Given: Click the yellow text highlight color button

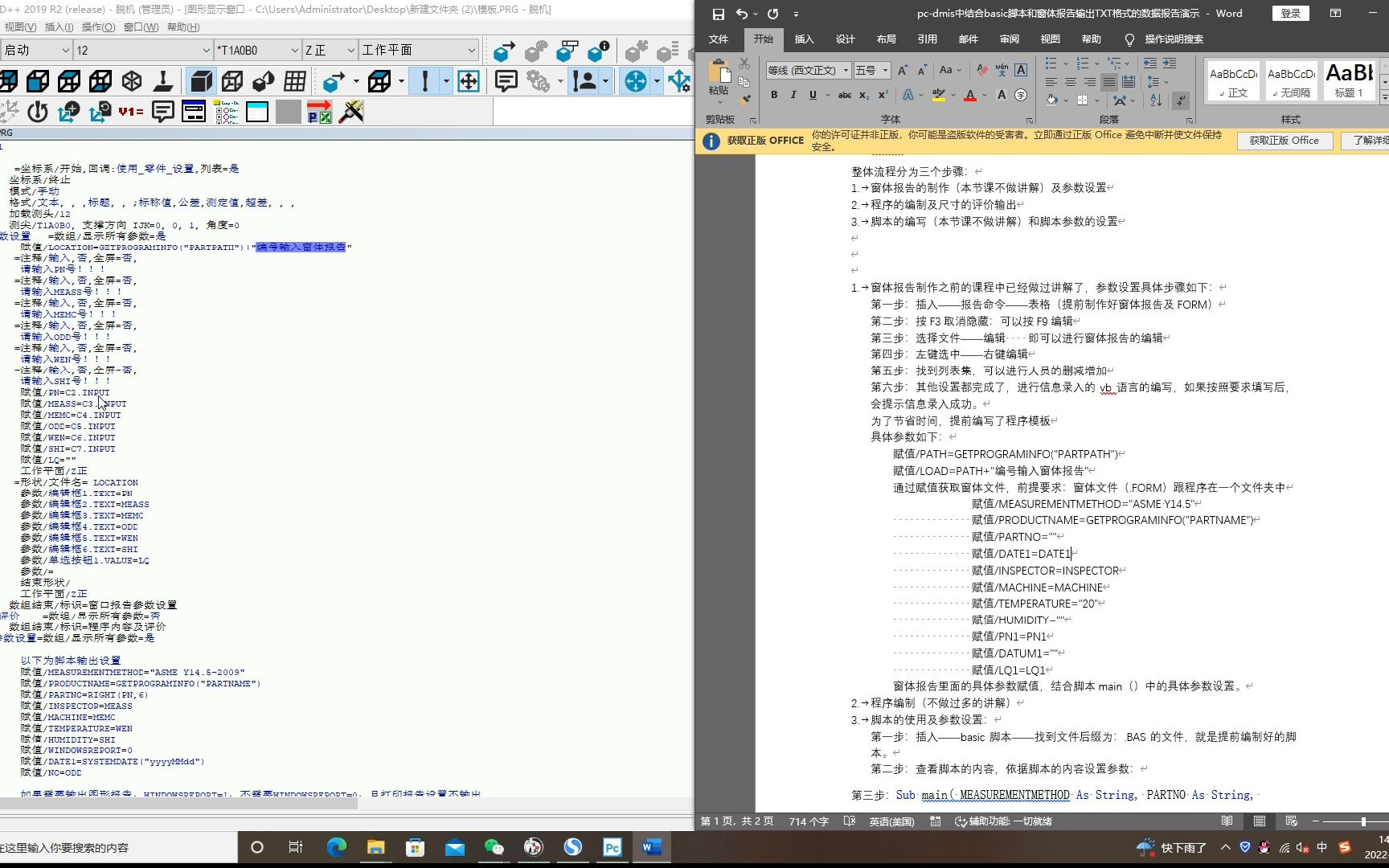Looking at the screenshot, I should [938, 95].
